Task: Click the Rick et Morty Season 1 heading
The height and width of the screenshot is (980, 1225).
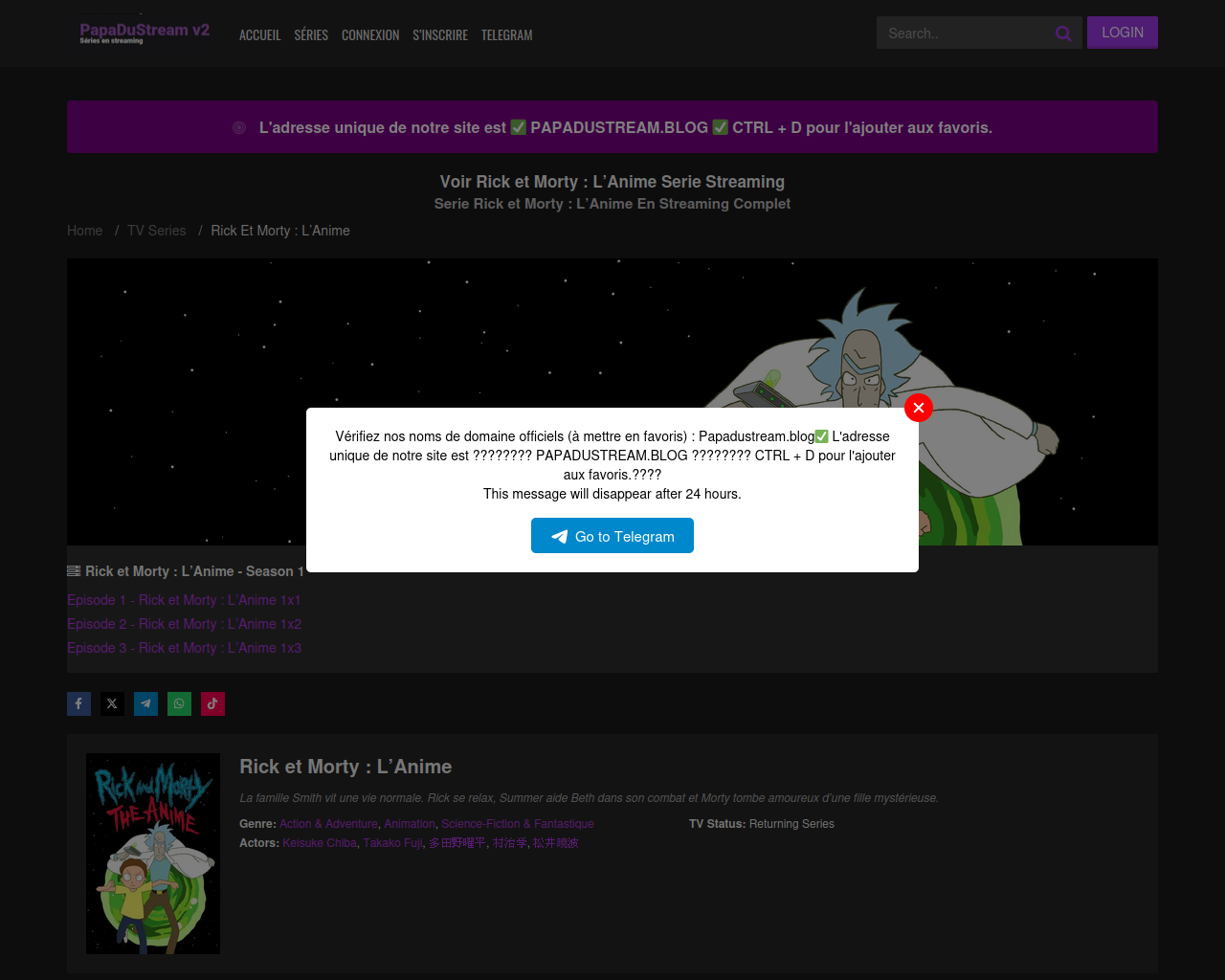Action: pyautogui.click(x=194, y=571)
